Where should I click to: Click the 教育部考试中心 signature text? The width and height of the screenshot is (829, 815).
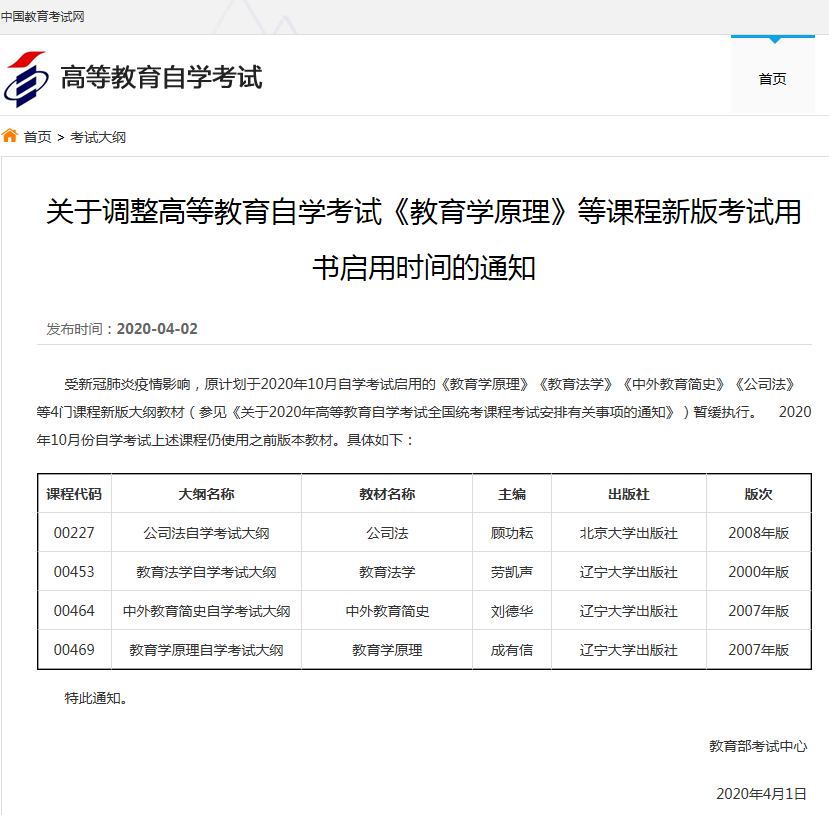pos(758,746)
